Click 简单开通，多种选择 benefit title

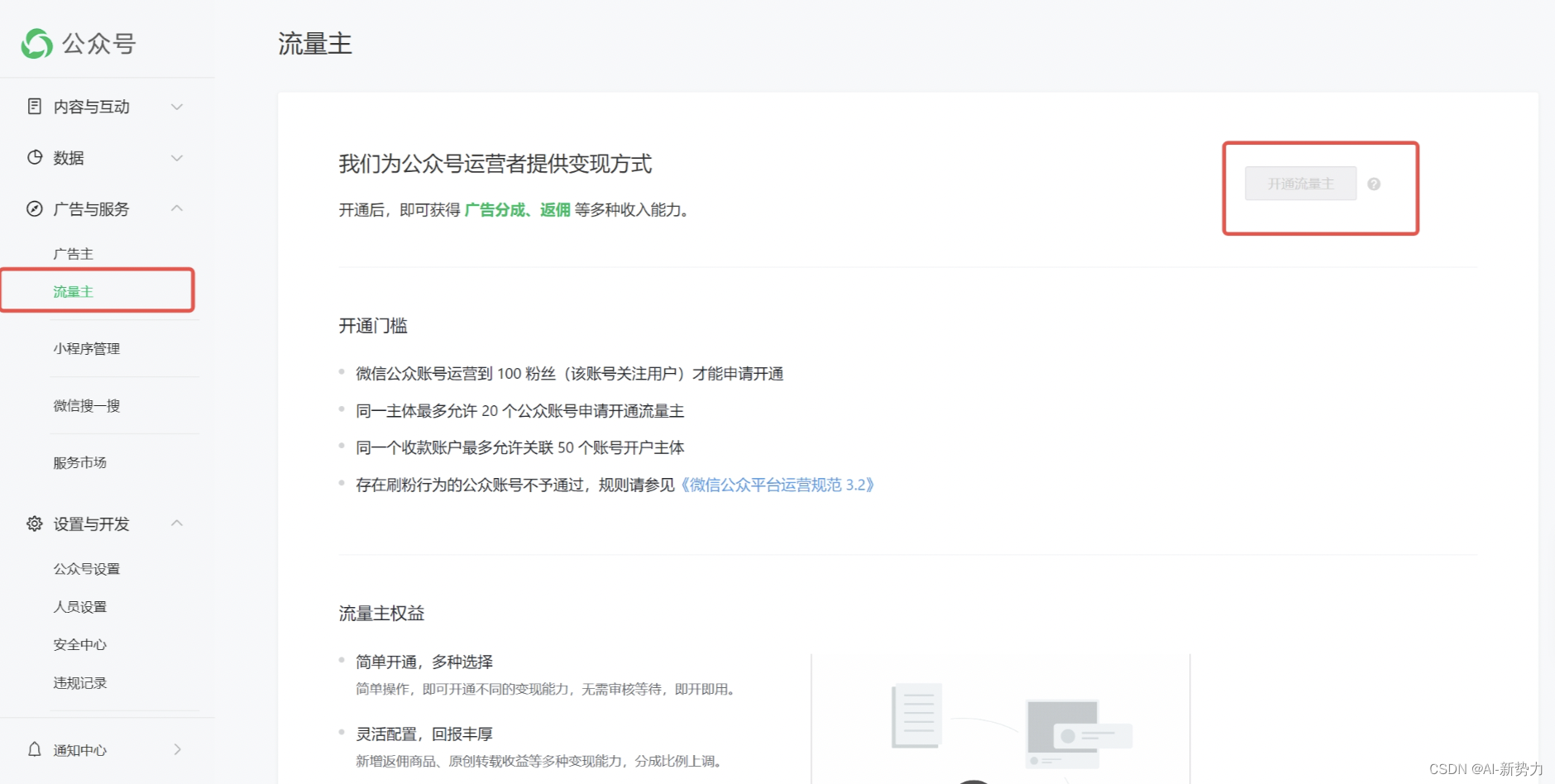424,662
